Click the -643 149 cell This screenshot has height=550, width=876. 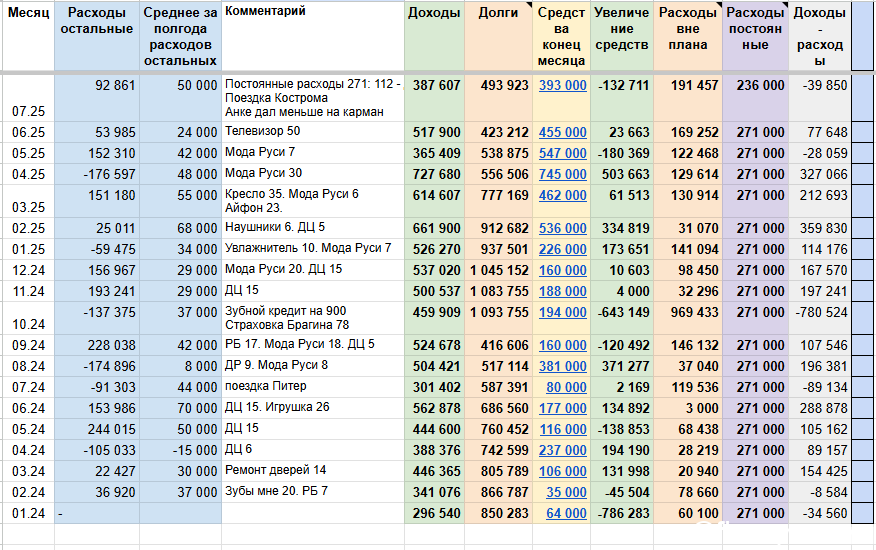(x=622, y=318)
